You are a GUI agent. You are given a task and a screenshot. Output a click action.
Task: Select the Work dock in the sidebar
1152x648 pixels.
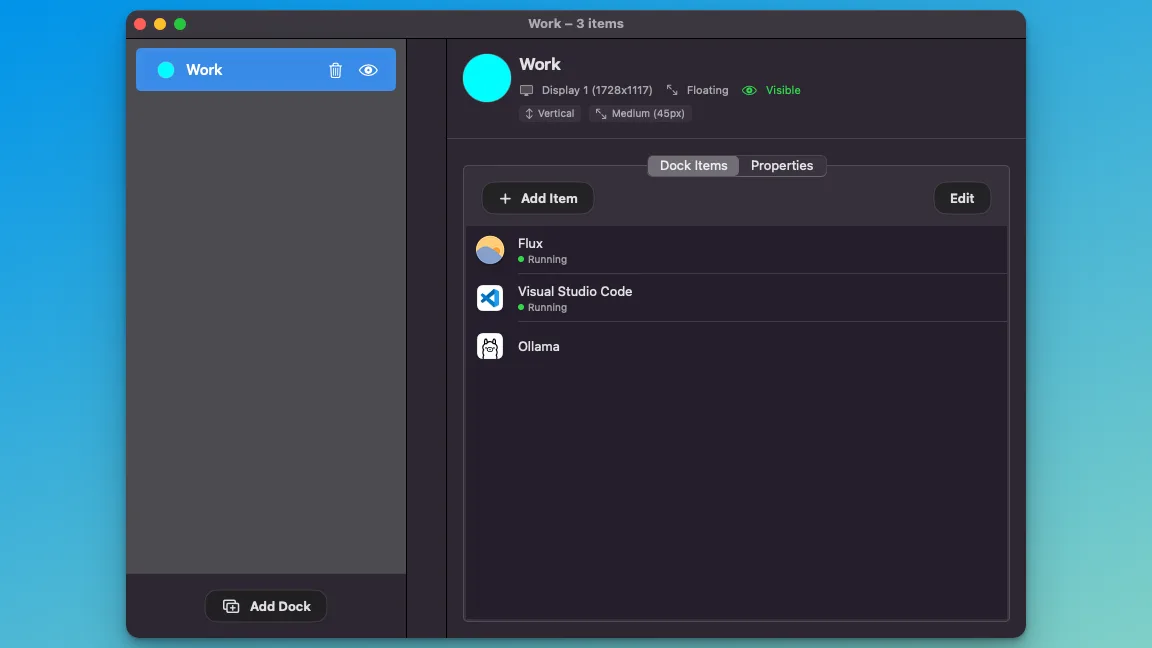(x=266, y=70)
